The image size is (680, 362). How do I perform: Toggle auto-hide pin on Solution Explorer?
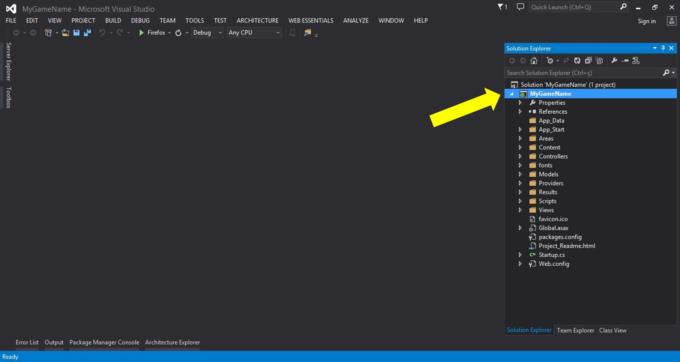click(663, 48)
